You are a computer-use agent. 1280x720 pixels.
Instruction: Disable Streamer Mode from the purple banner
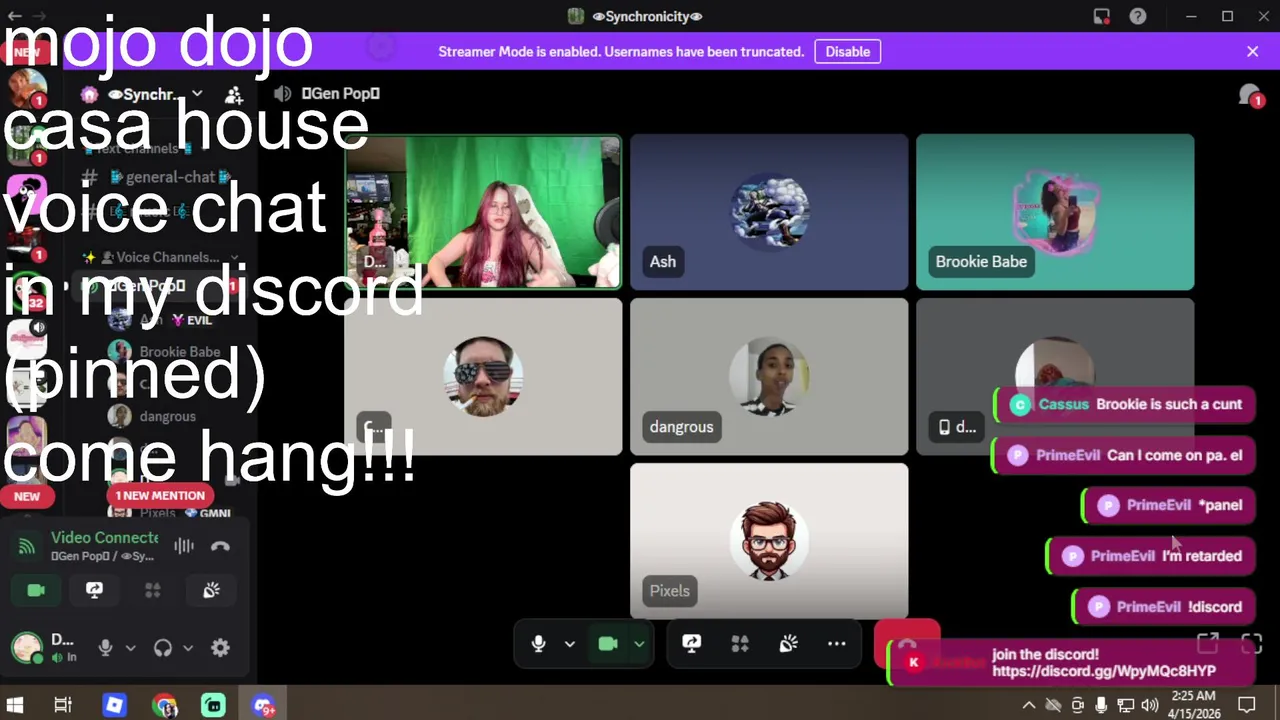[x=847, y=51]
